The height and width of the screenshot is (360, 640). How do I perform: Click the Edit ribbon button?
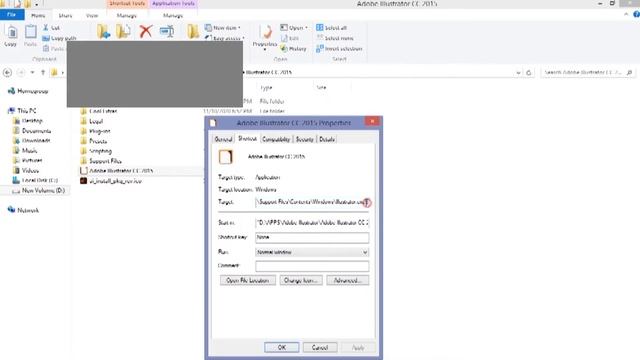click(290, 38)
